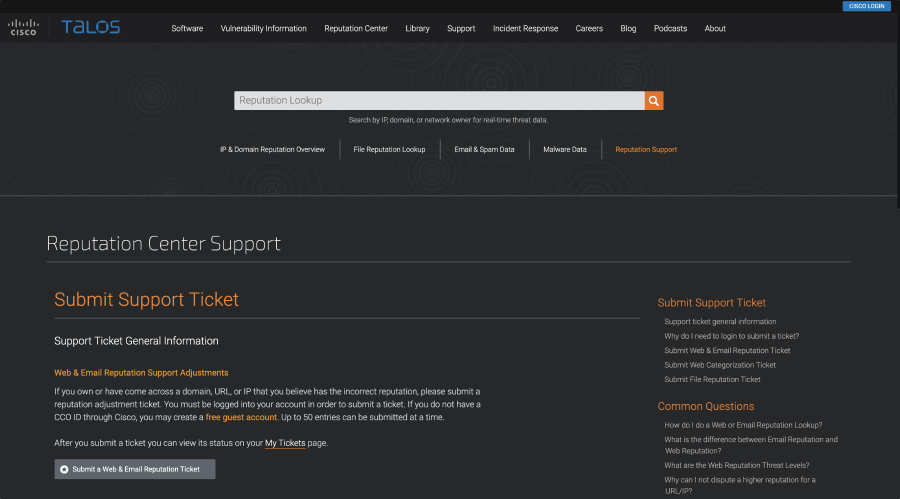
Task: Click the Talos logo
Action: point(91,27)
